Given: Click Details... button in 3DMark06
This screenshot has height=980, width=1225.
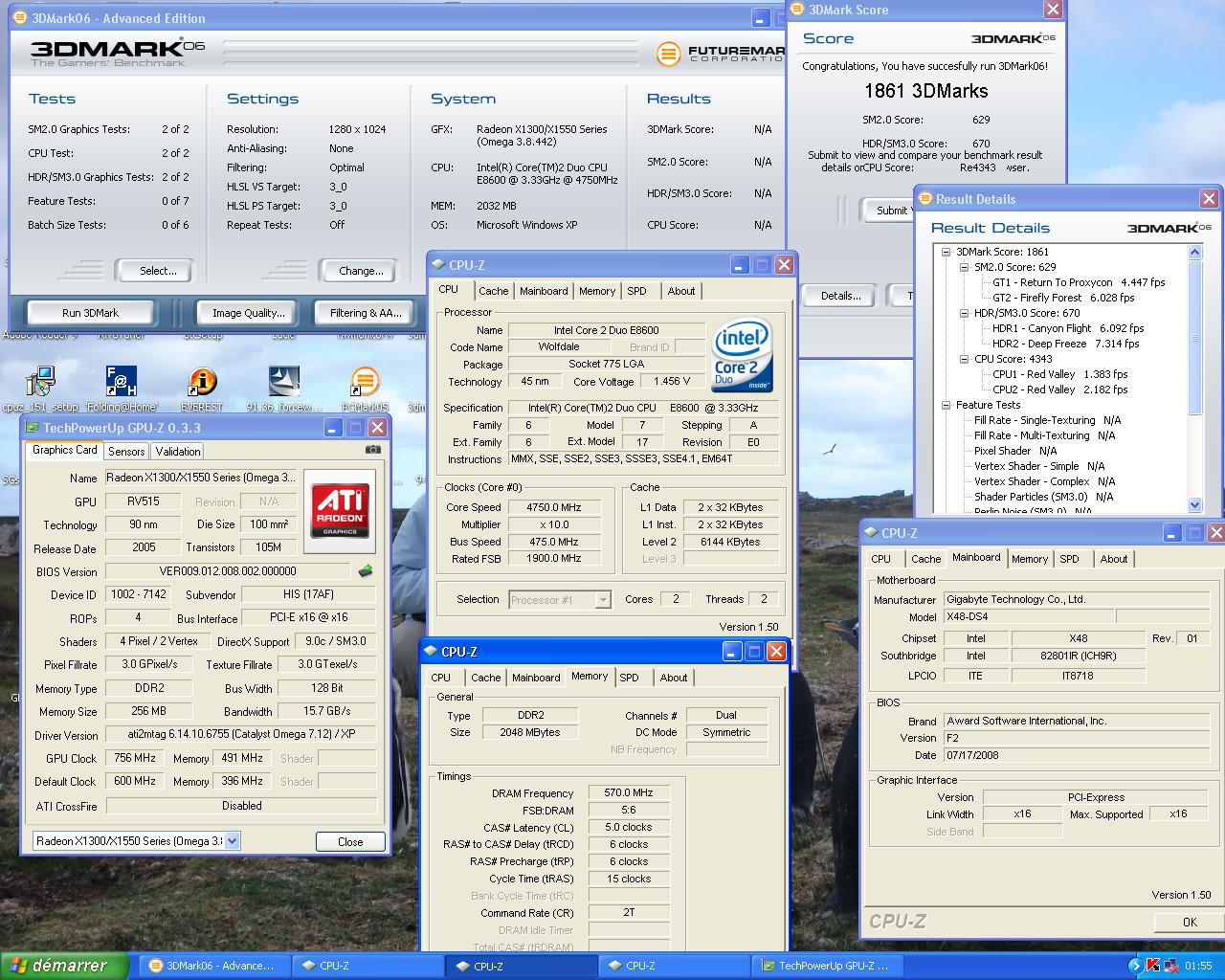Looking at the screenshot, I should coord(840,296).
